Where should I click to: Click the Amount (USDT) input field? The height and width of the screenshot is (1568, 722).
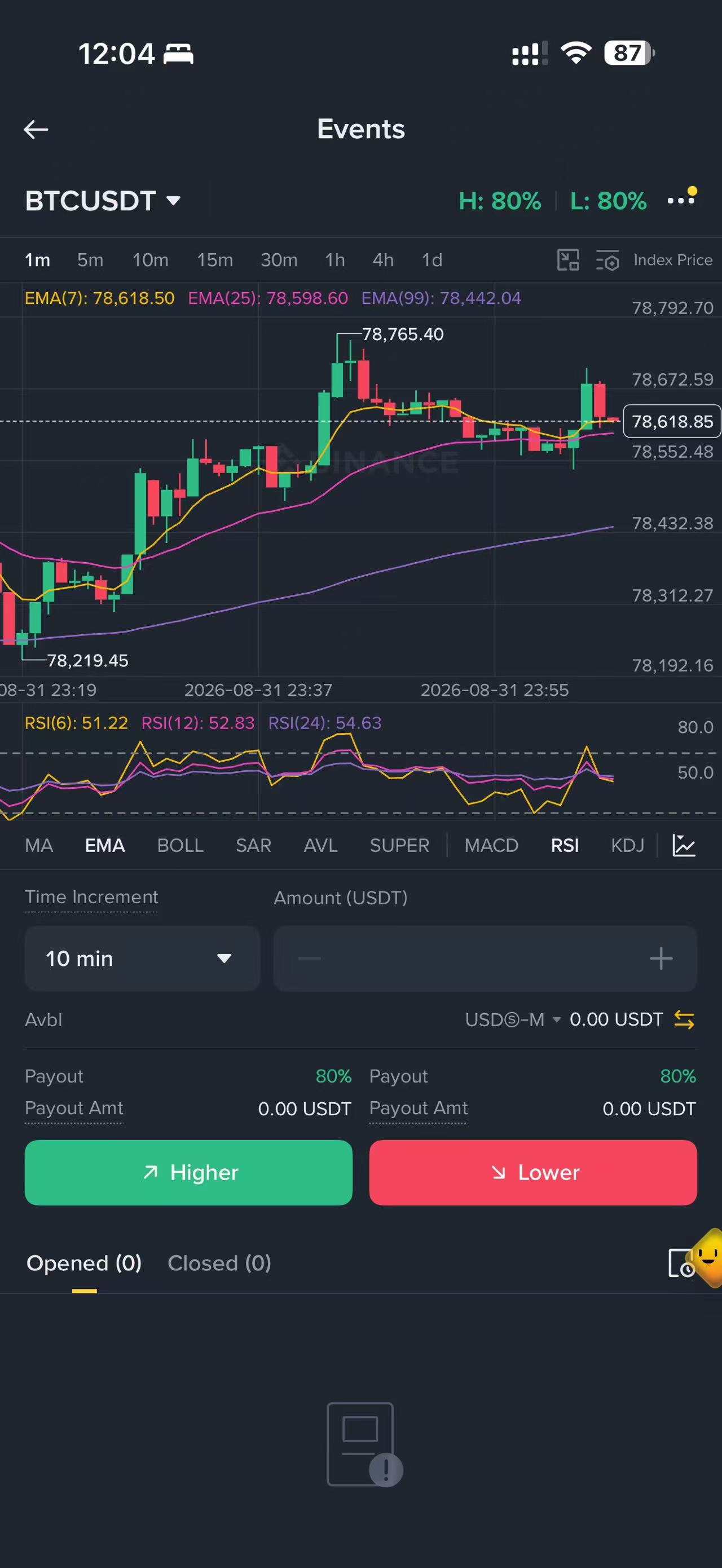(x=485, y=958)
